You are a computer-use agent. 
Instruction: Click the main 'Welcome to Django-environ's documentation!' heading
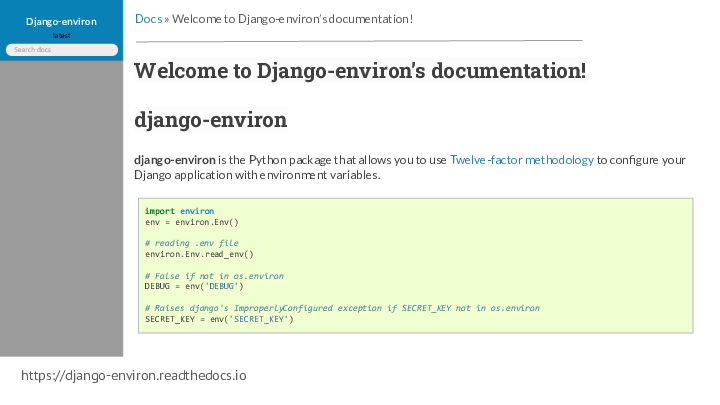[x=360, y=71]
